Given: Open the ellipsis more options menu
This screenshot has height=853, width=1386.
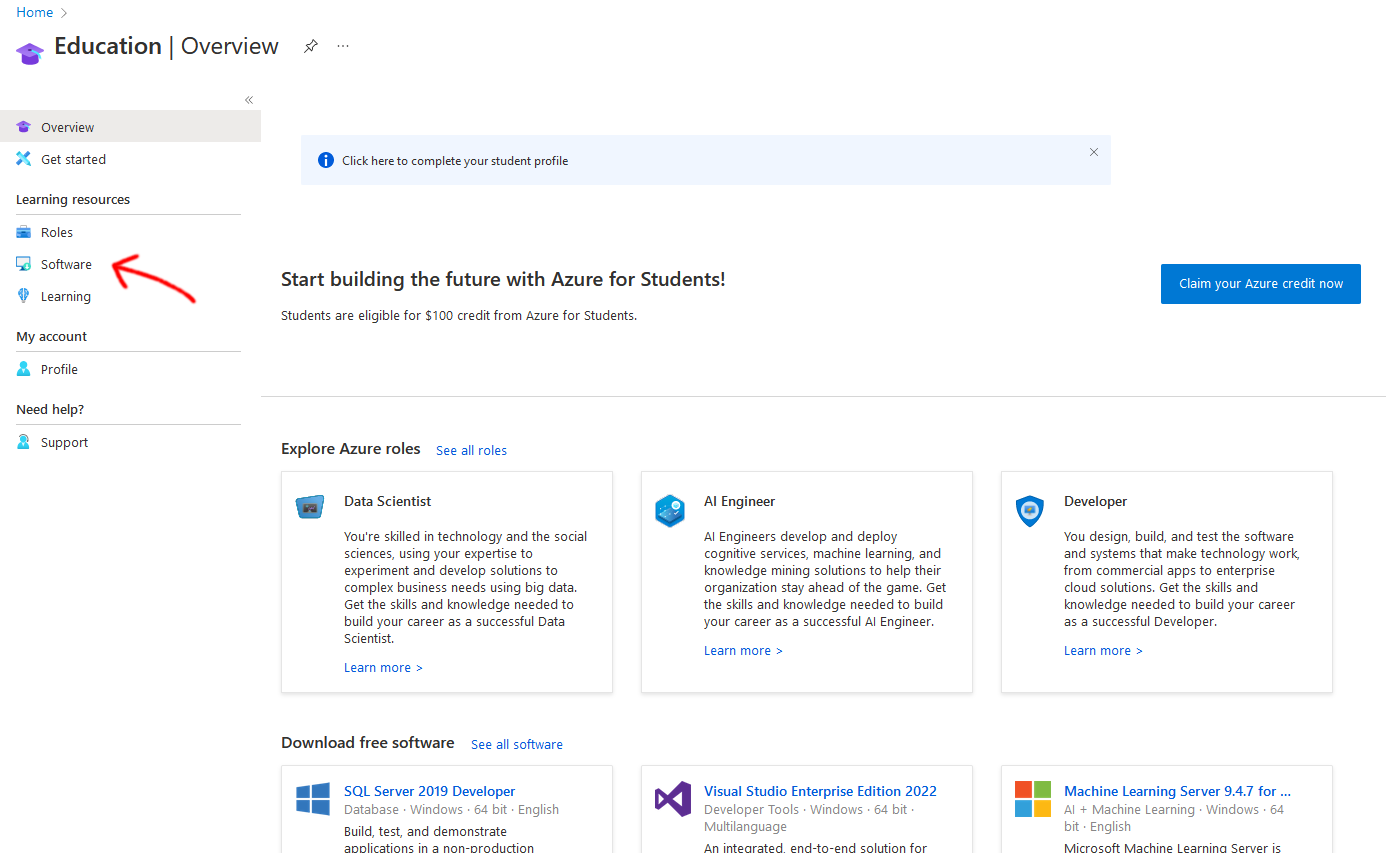Looking at the screenshot, I should pyautogui.click(x=343, y=46).
